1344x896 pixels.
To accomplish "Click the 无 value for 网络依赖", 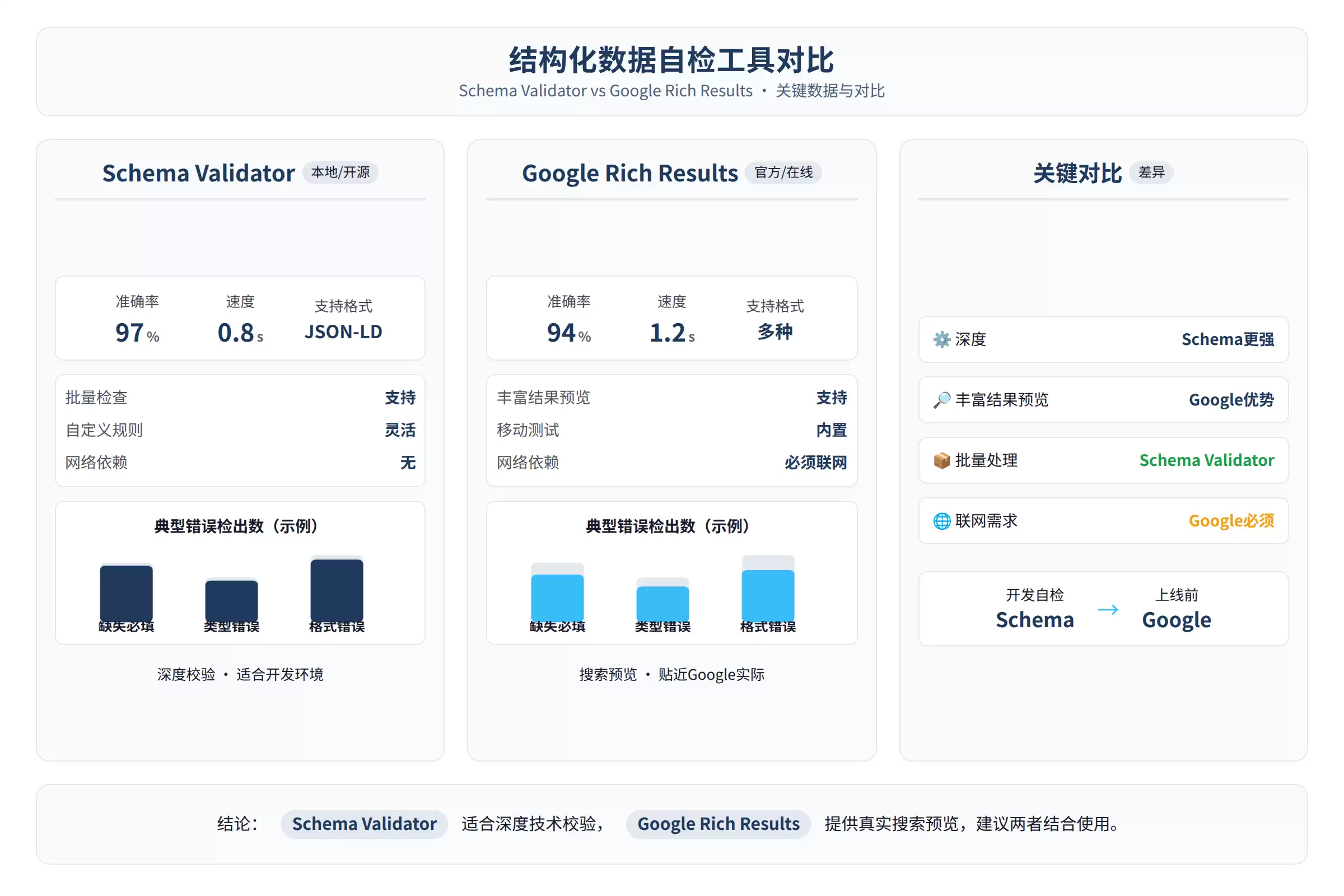I will 408,463.
